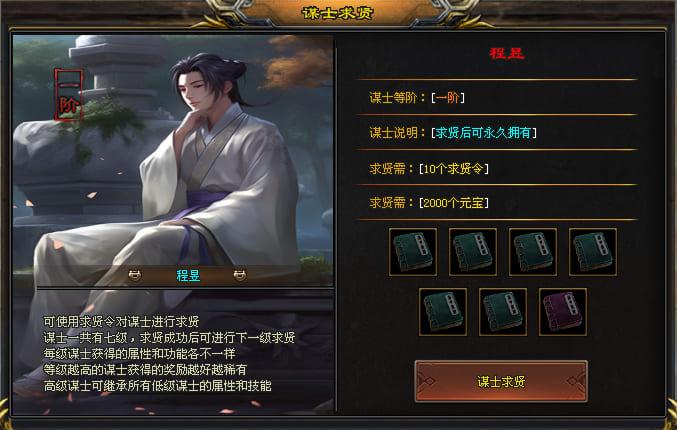Image resolution: width=677 pixels, height=430 pixels.
Task: Click the 2000个元宝 cost text
Action: coord(453,202)
